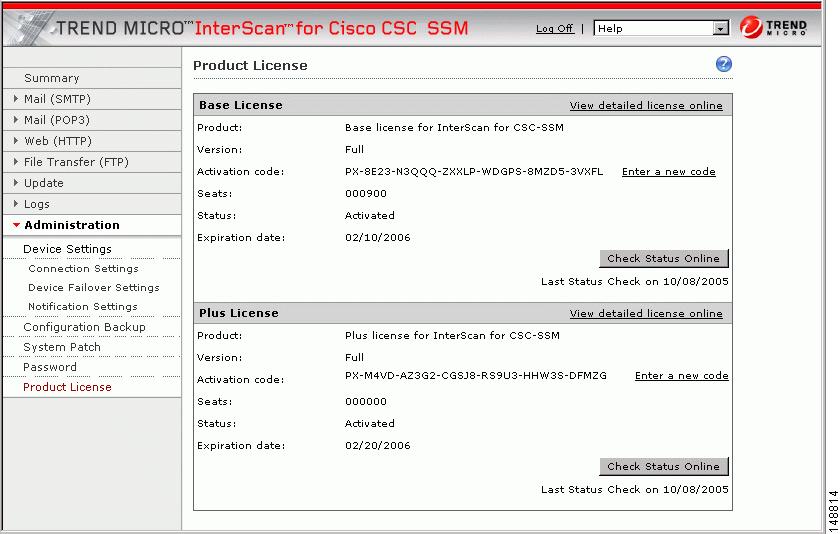840x534 pixels.
Task: Open Configuration Backup
Action: tap(84, 327)
